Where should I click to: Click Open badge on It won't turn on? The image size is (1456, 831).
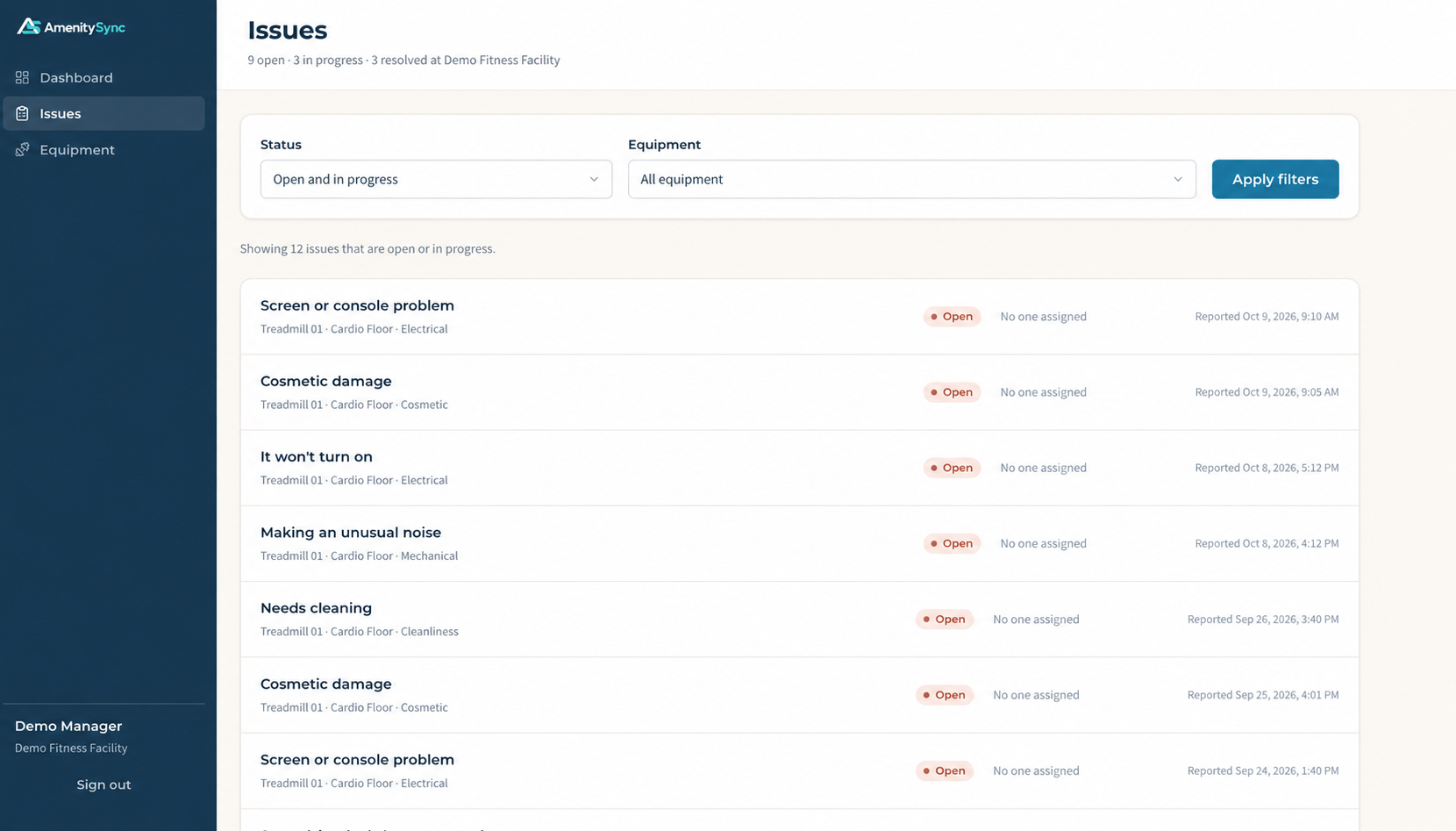click(952, 468)
